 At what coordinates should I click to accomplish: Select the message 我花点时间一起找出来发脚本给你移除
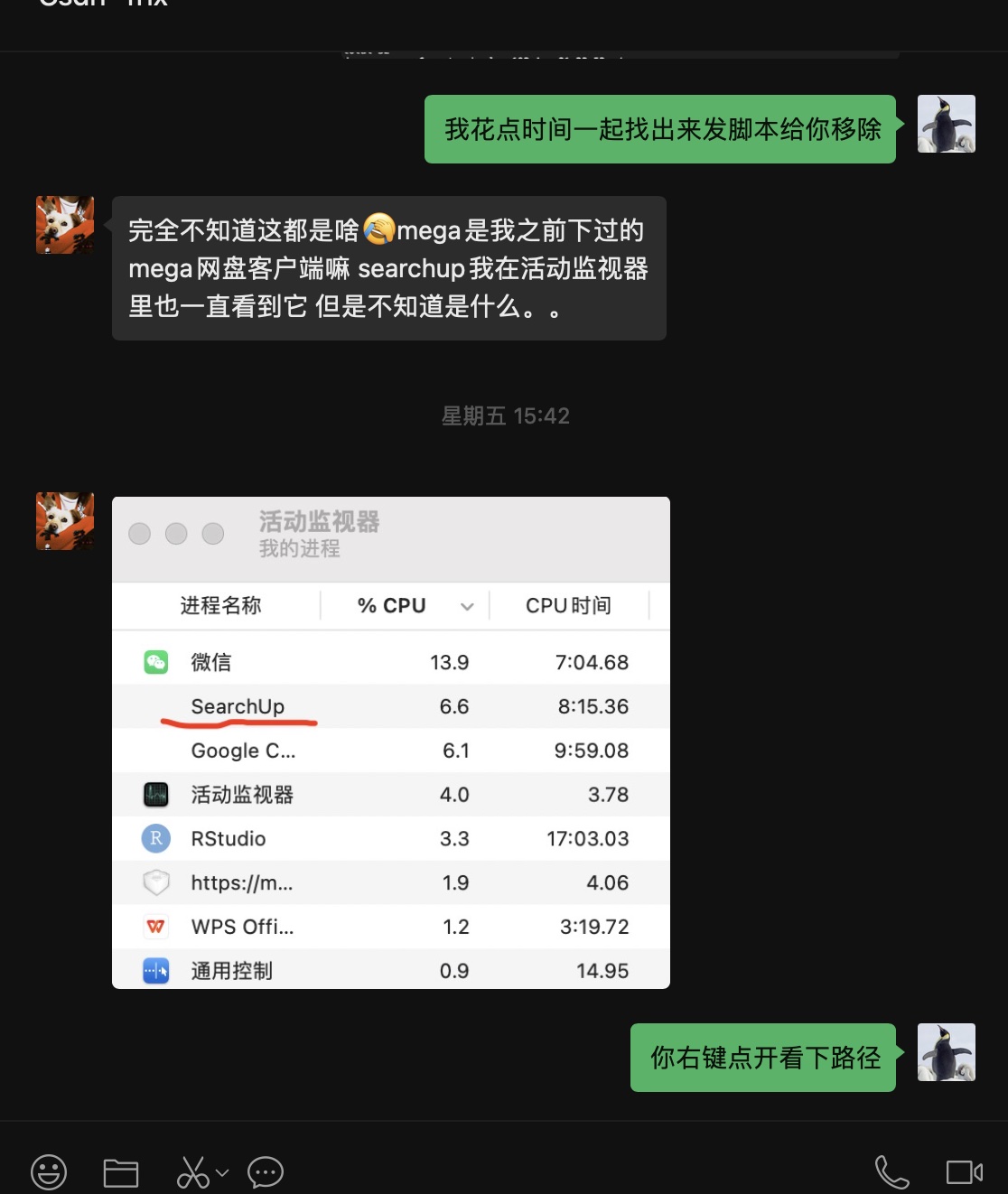tap(660, 129)
